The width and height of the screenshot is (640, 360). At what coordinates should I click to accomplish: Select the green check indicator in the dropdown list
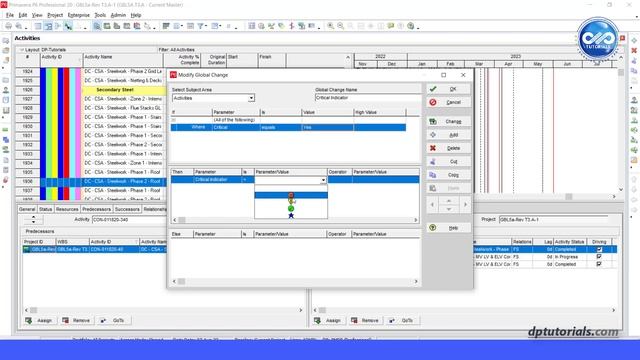291,209
